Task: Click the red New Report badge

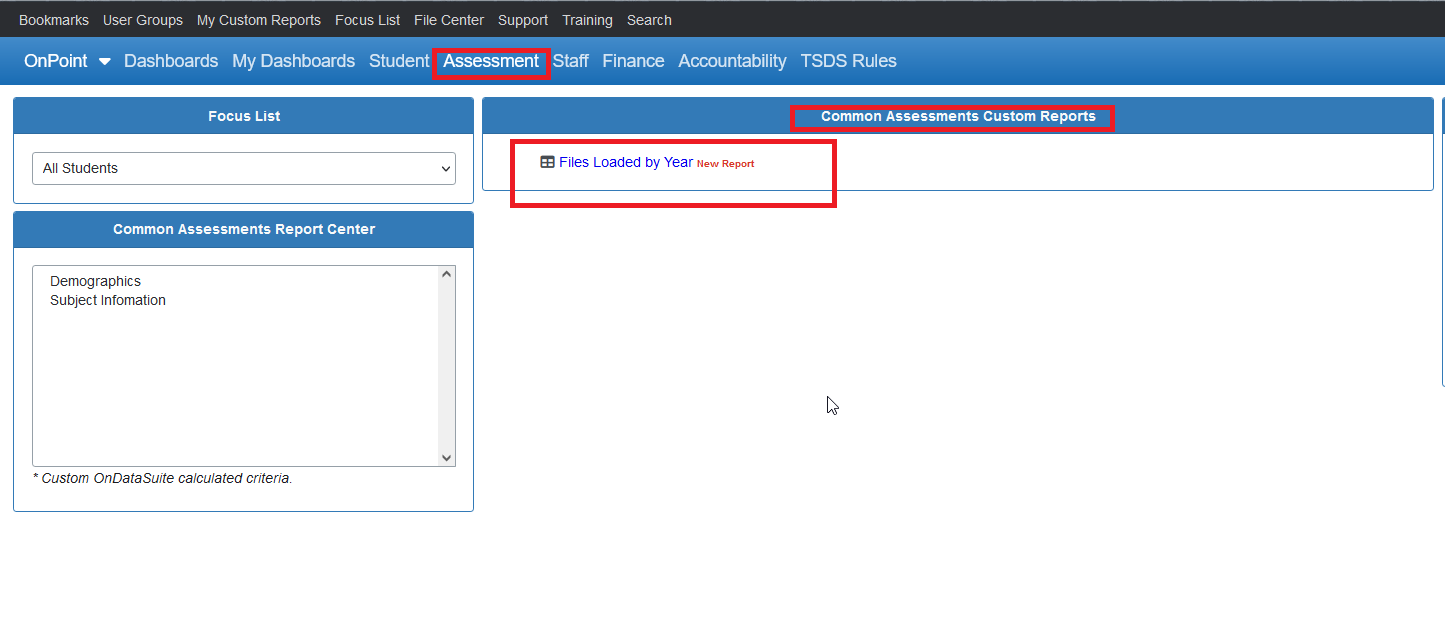Action: pos(725,163)
